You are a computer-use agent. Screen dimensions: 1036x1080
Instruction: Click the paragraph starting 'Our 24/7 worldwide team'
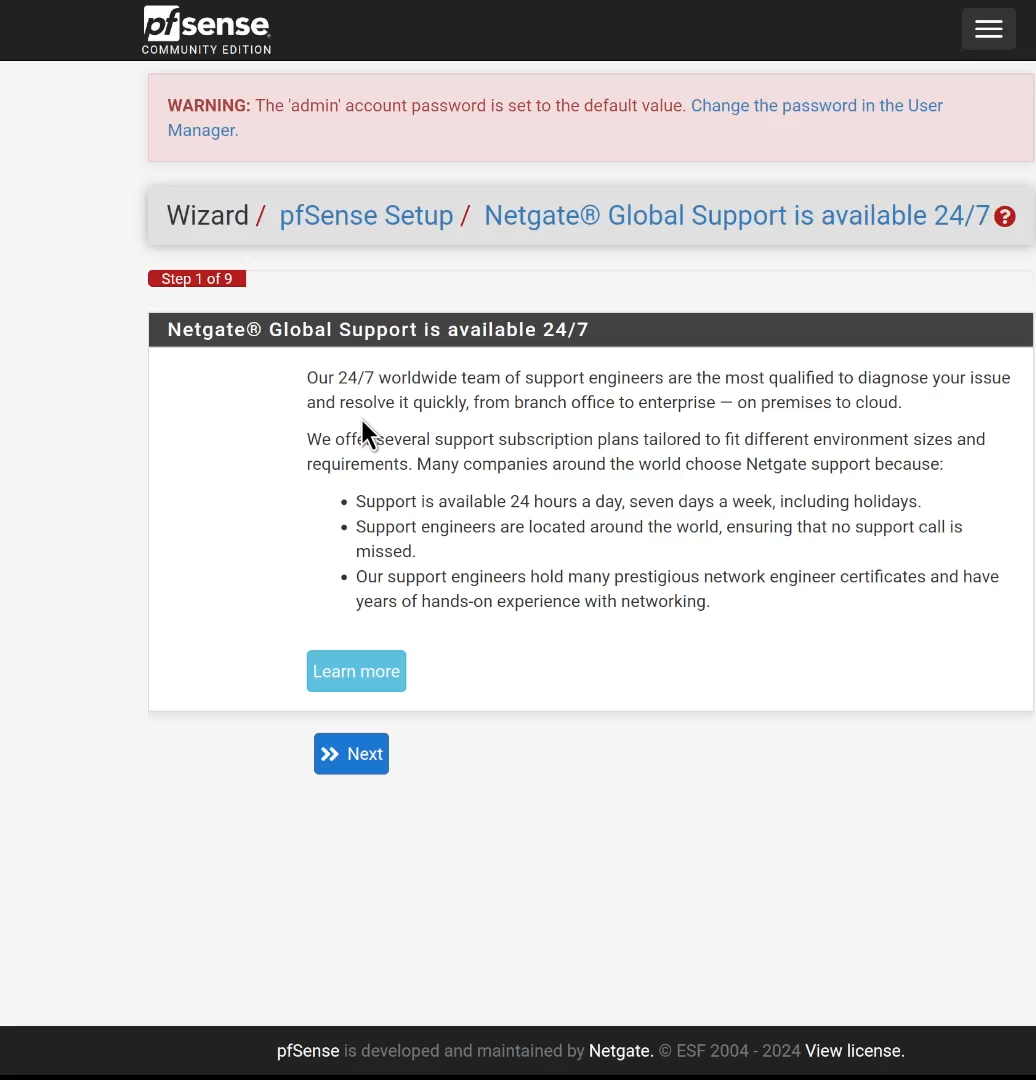pyautogui.click(x=659, y=390)
